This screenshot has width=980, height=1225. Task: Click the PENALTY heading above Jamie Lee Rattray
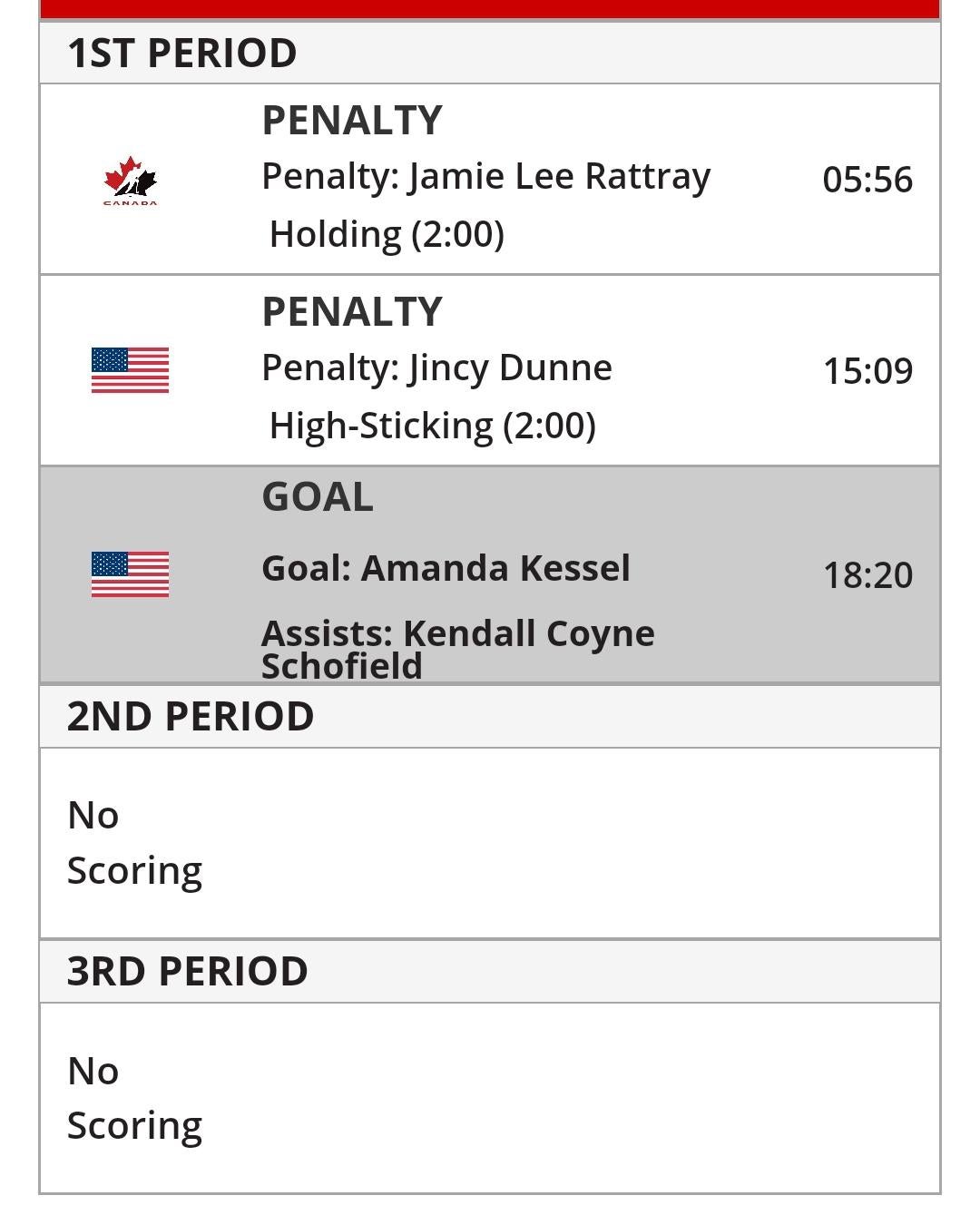coord(352,120)
